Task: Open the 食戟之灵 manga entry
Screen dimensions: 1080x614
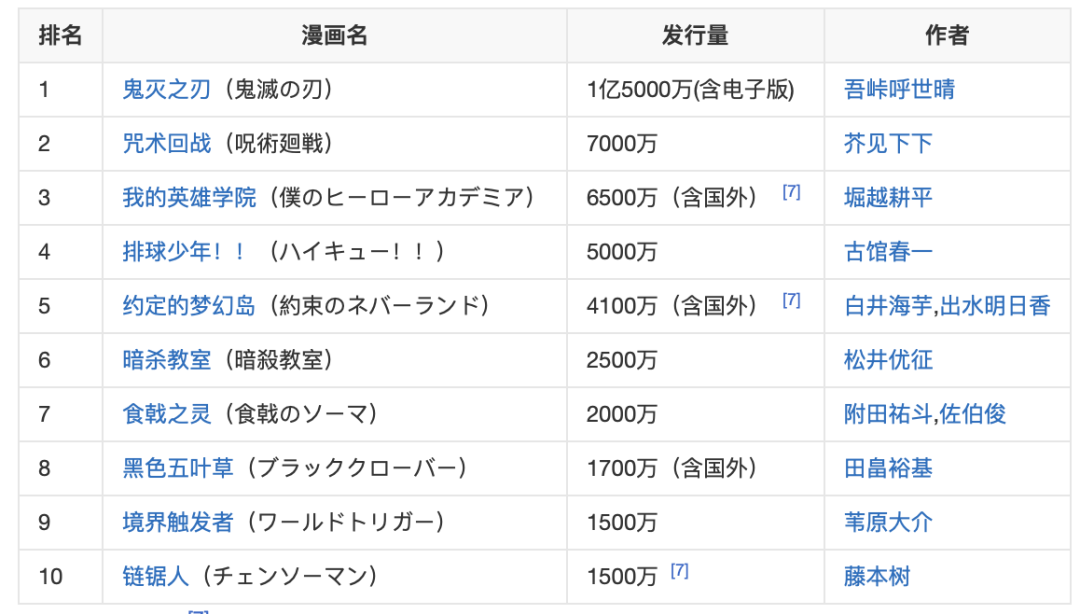Action: [166, 414]
